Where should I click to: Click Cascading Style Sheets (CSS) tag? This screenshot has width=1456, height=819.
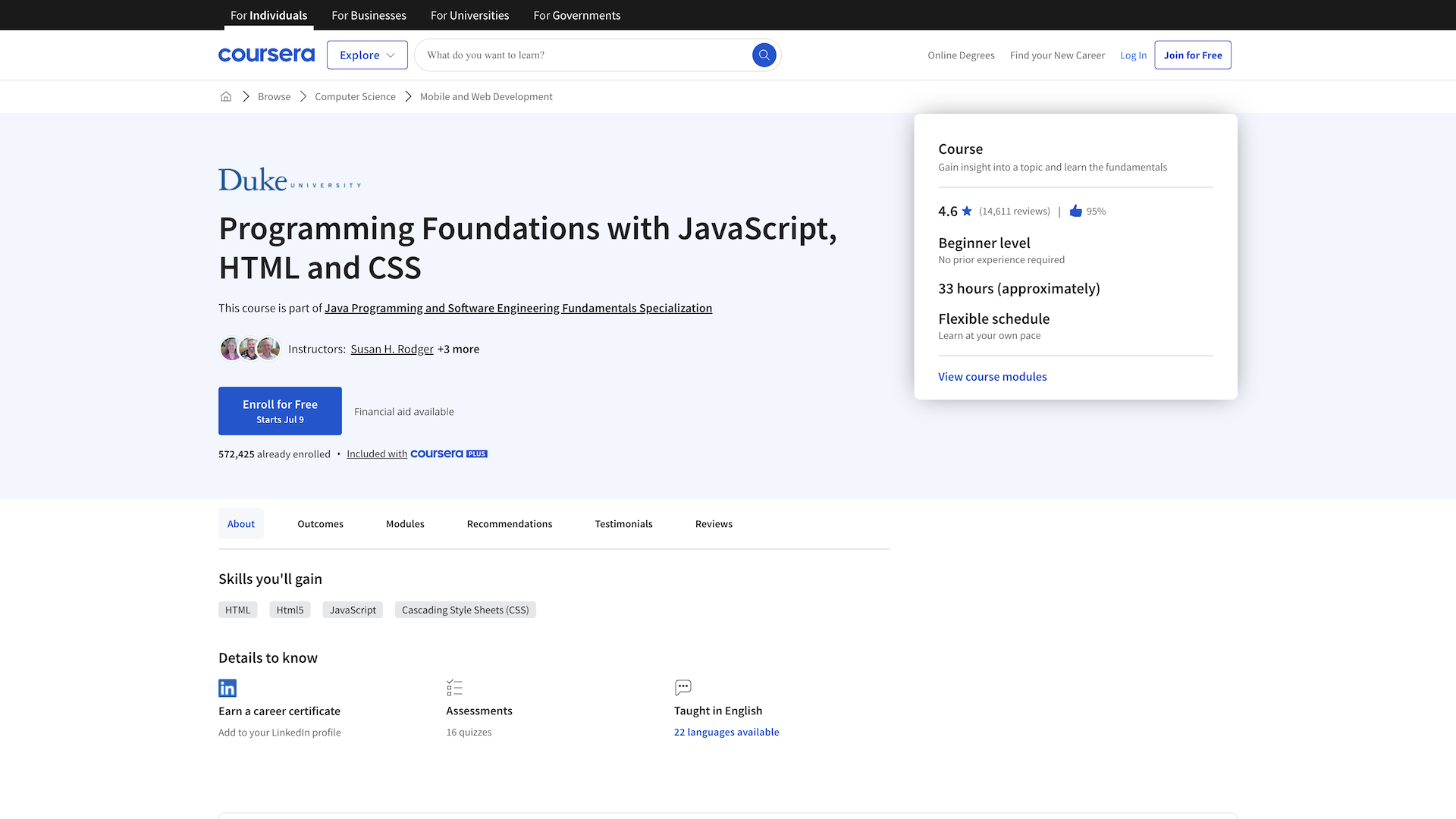(x=465, y=610)
